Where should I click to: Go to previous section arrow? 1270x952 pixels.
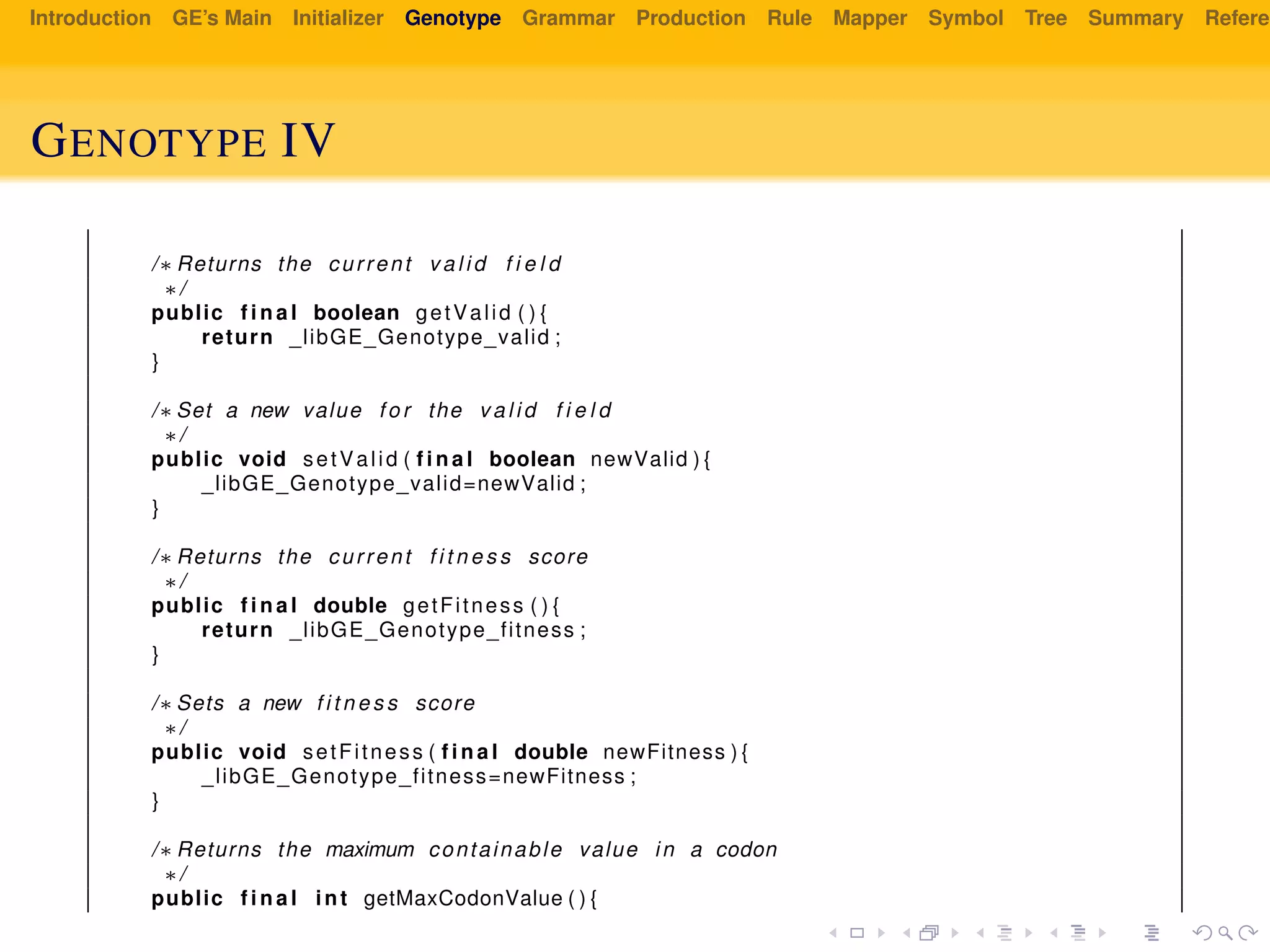click(1054, 933)
